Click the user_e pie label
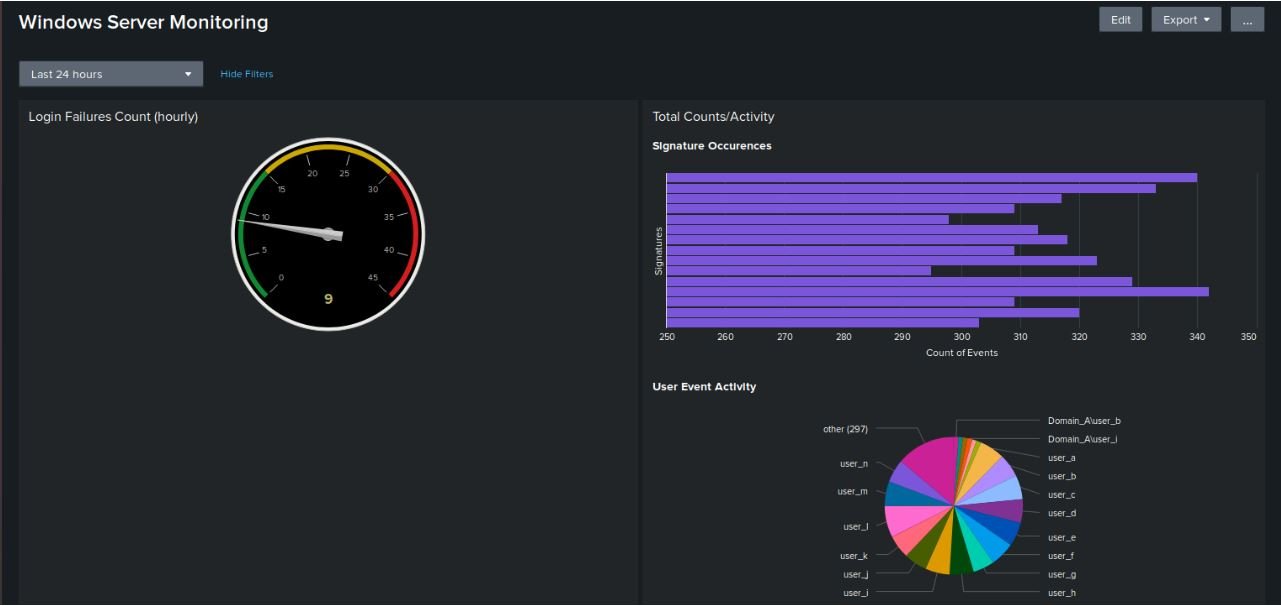Image resolution: width=1281 pixels, height=606 pixels. point(1062,538)
